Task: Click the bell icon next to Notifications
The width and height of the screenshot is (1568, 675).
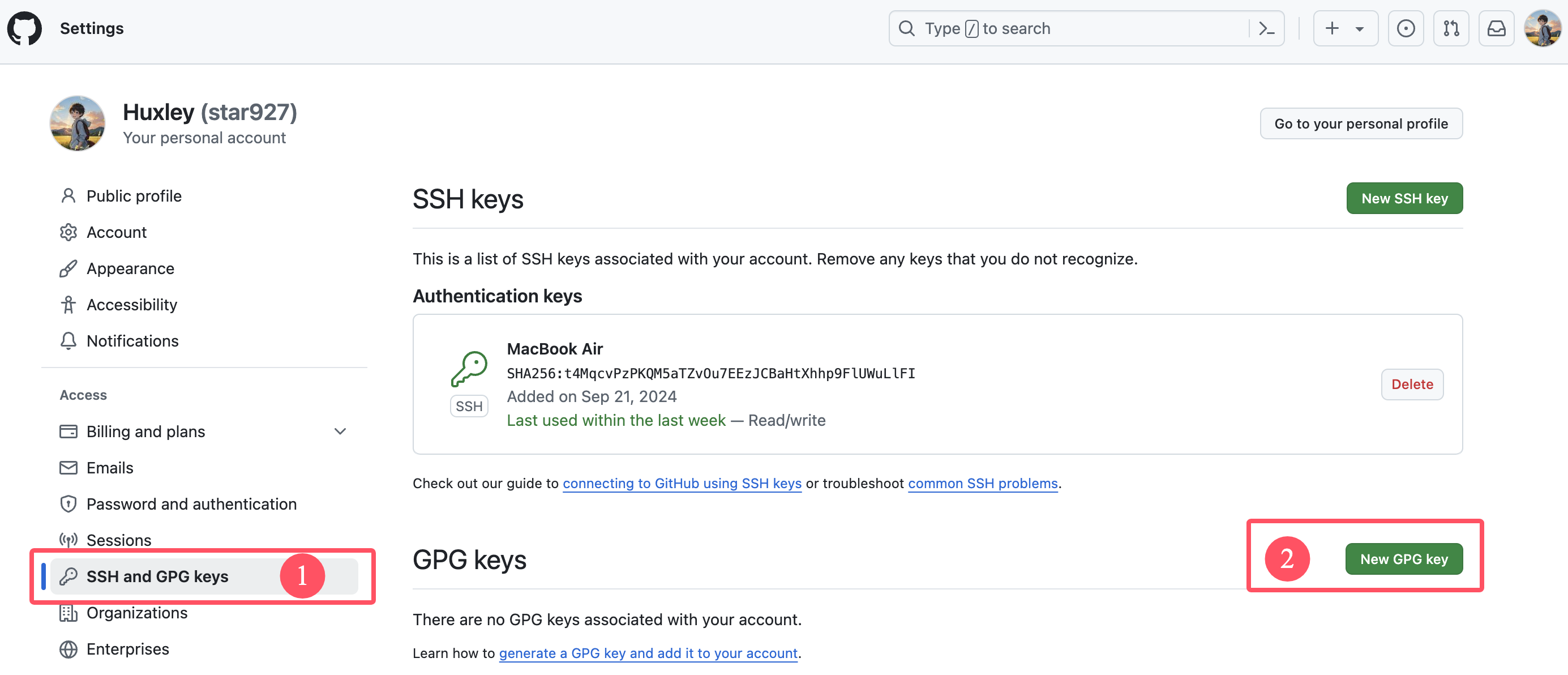Action: coord(68,341)
